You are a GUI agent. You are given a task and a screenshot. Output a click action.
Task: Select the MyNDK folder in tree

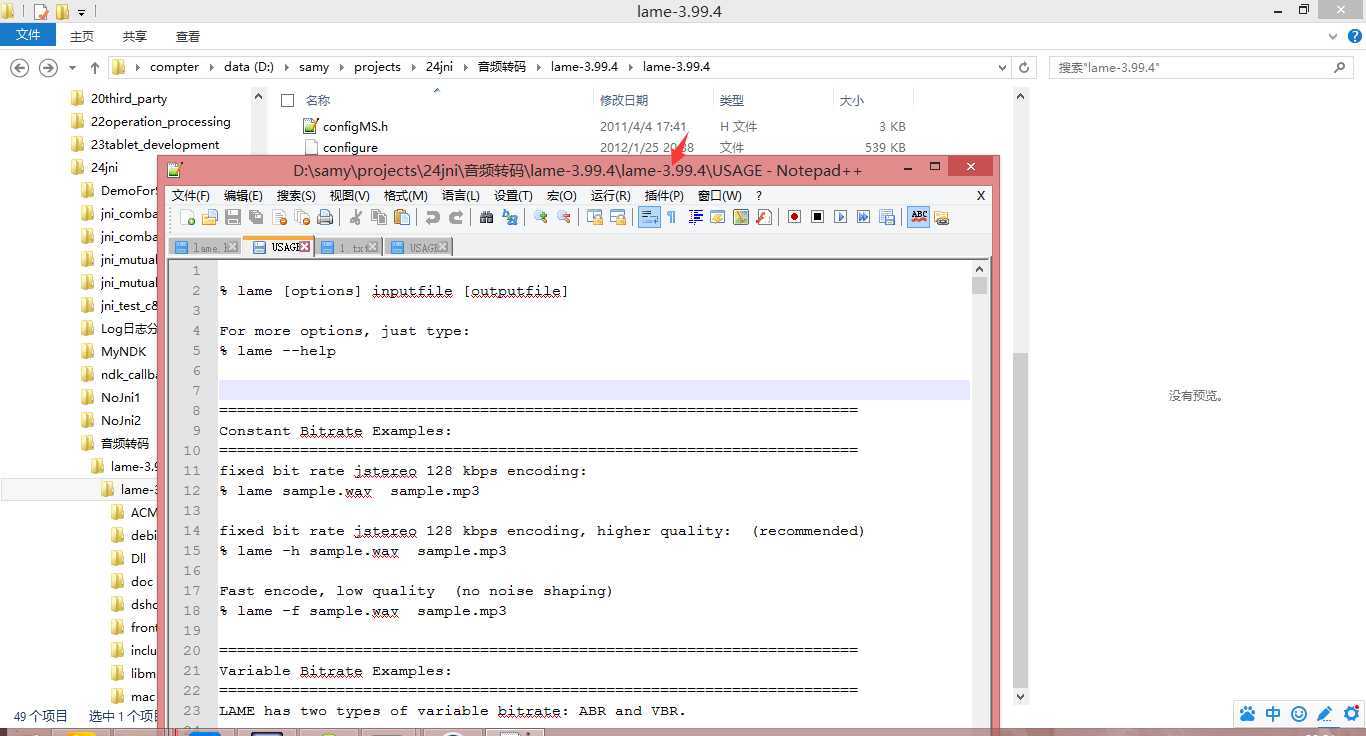124,351
